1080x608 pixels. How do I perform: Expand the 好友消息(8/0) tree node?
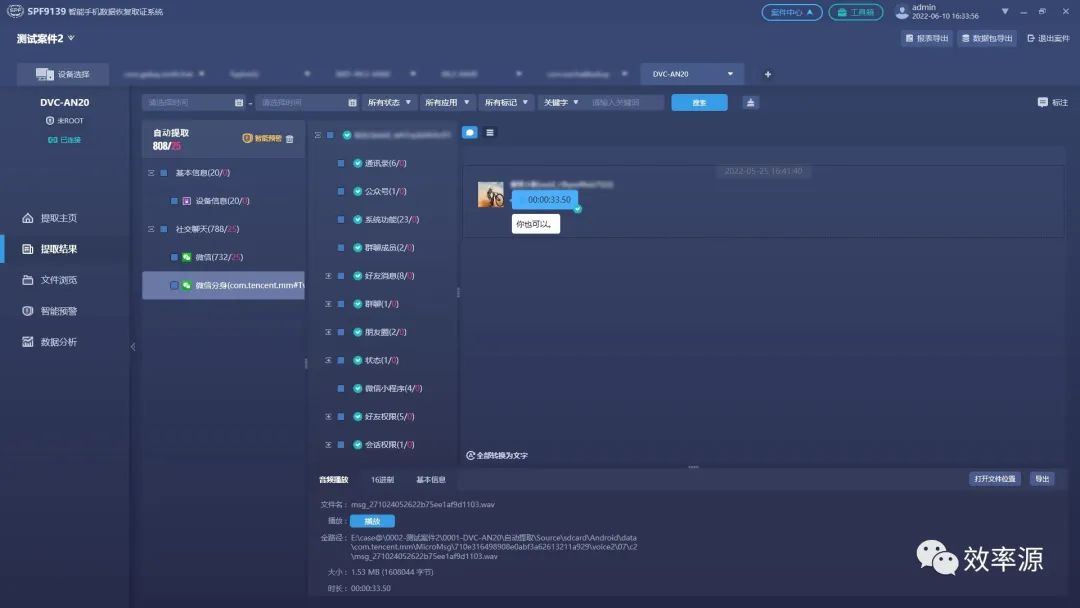(x=329, y=275)
